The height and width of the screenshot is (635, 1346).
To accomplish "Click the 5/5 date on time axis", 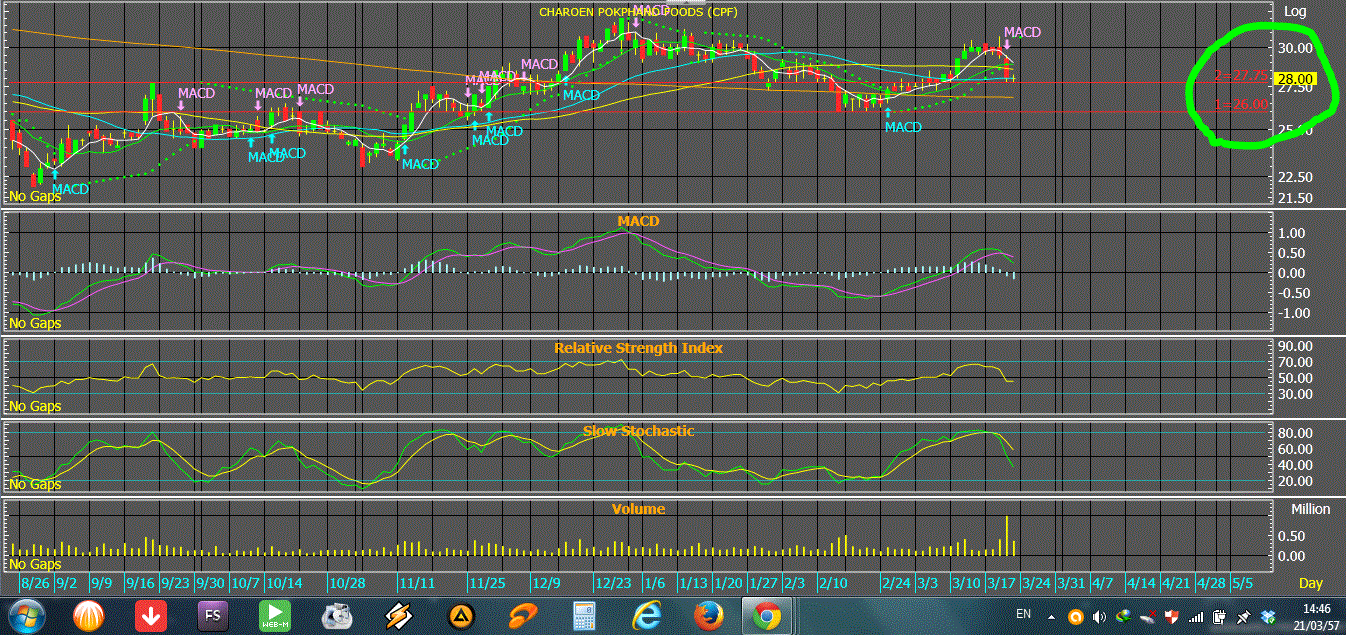I will (x=1241, y=582).
